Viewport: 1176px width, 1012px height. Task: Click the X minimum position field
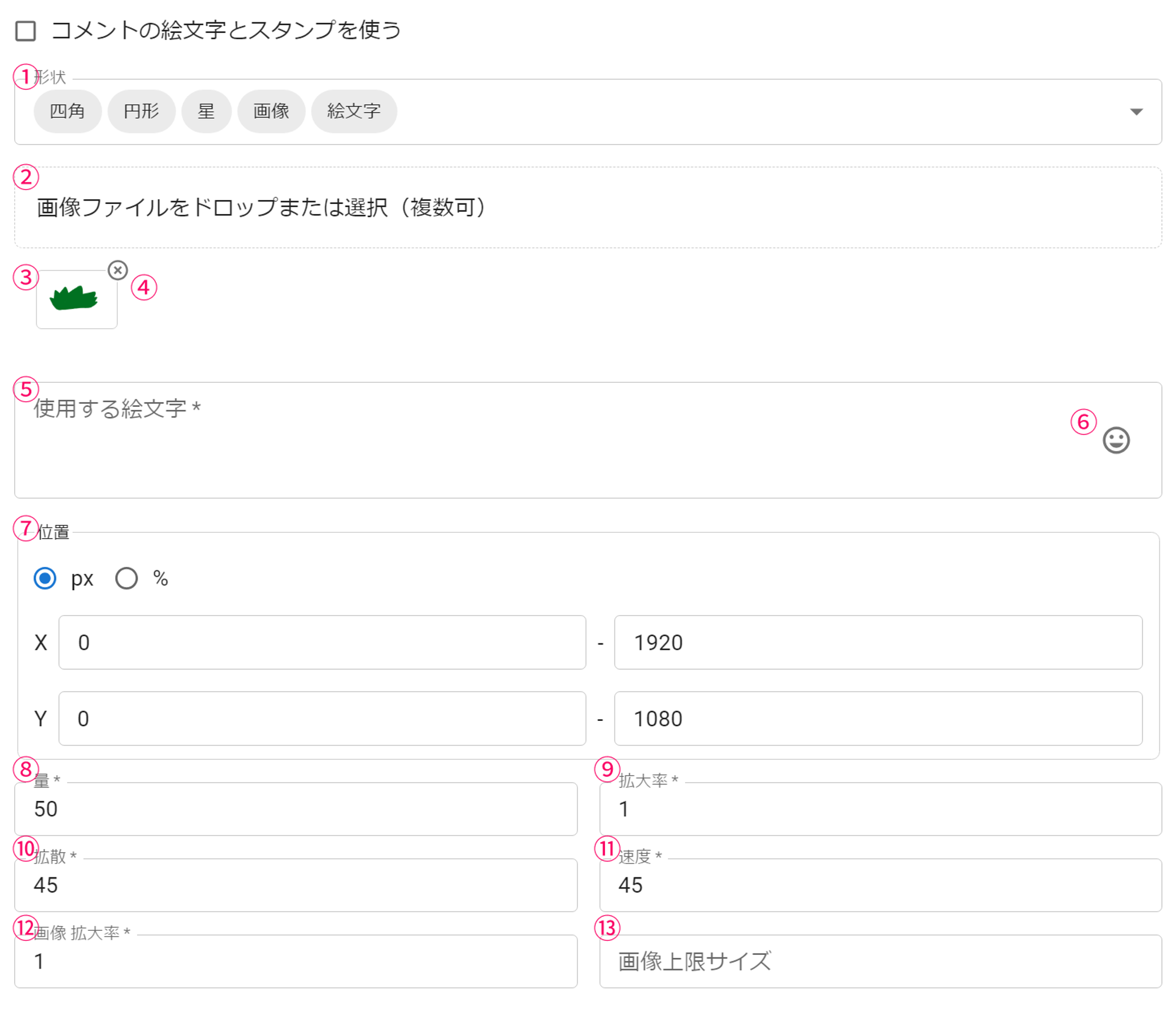[x=322, y=642]
